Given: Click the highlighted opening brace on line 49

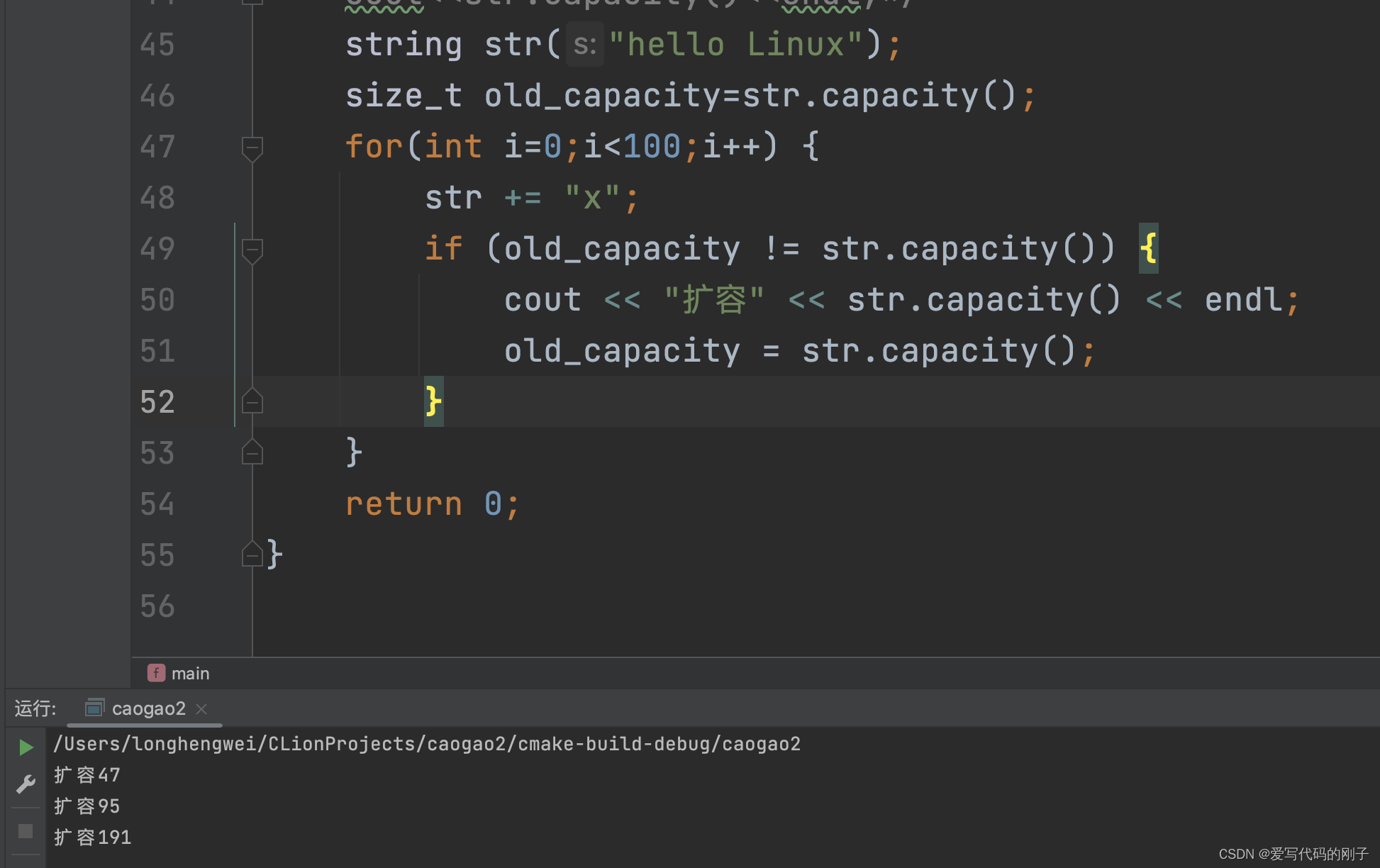Looking at the screenshot, I should pos(1149,249).
